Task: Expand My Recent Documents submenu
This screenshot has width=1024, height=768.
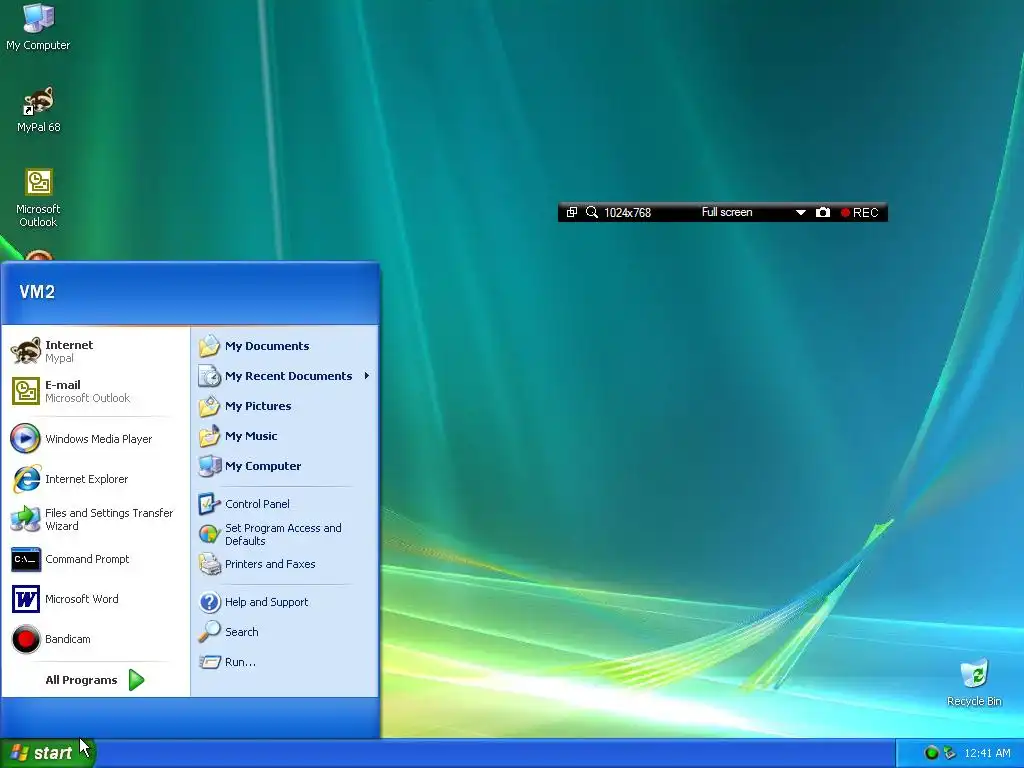Action: pos(284,376)
